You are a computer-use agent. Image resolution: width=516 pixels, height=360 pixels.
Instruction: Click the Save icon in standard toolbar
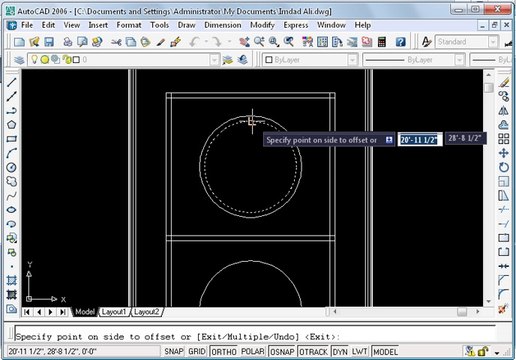pyautogui.click(x=49, y=42)
